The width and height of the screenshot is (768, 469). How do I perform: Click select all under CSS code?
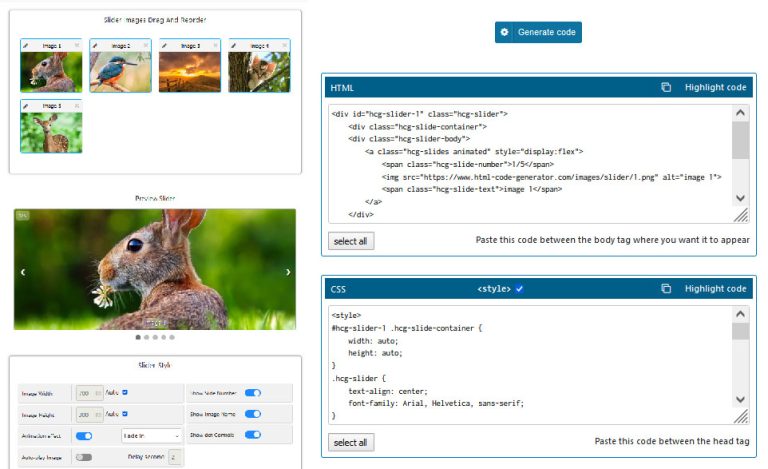[x=351, y=442]
